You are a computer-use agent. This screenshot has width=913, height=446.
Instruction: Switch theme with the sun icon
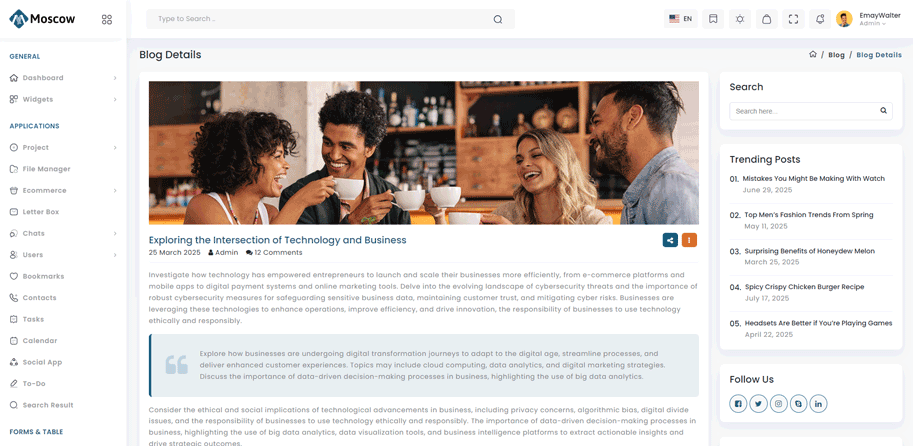pyautogui.click(x=740, y=19)
